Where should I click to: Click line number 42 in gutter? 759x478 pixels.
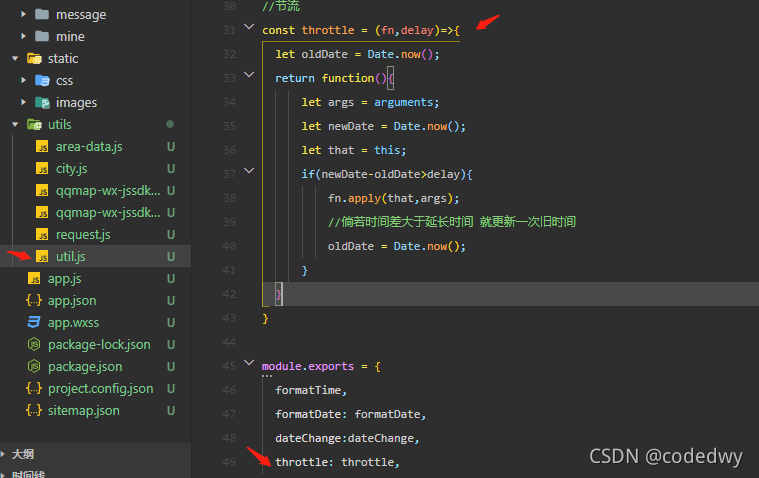click(x=229, y=294)
